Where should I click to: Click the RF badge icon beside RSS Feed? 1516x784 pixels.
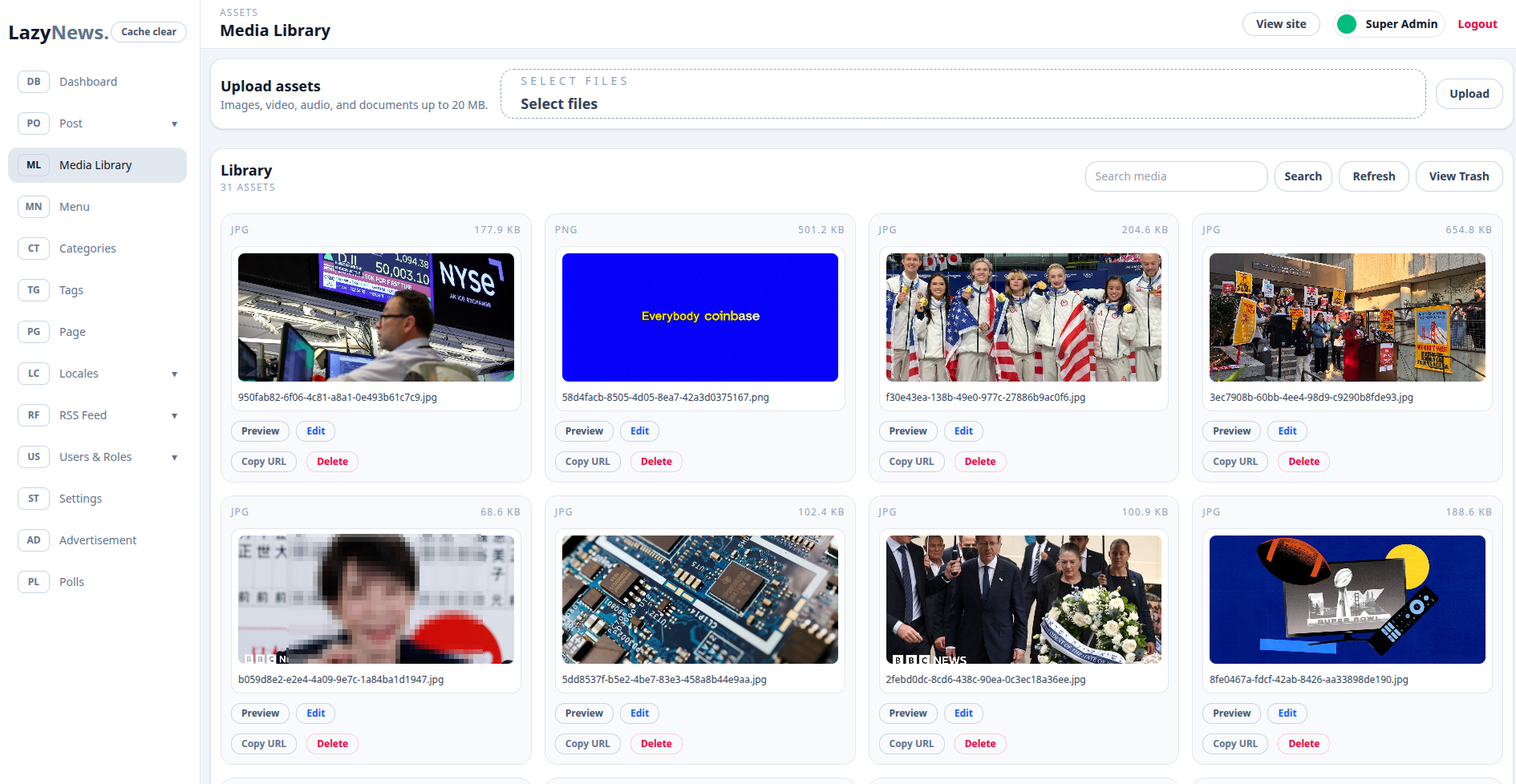(x=34, y=415)
